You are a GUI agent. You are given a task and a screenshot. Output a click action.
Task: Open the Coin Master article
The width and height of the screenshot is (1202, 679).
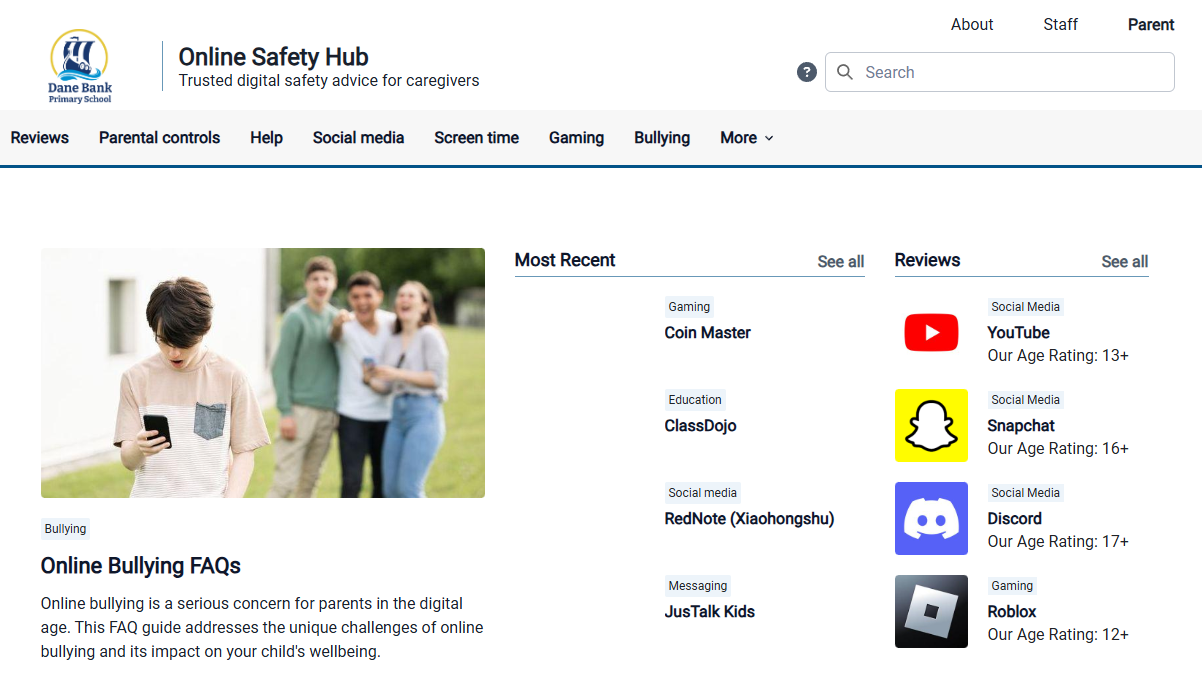(707, 333)
